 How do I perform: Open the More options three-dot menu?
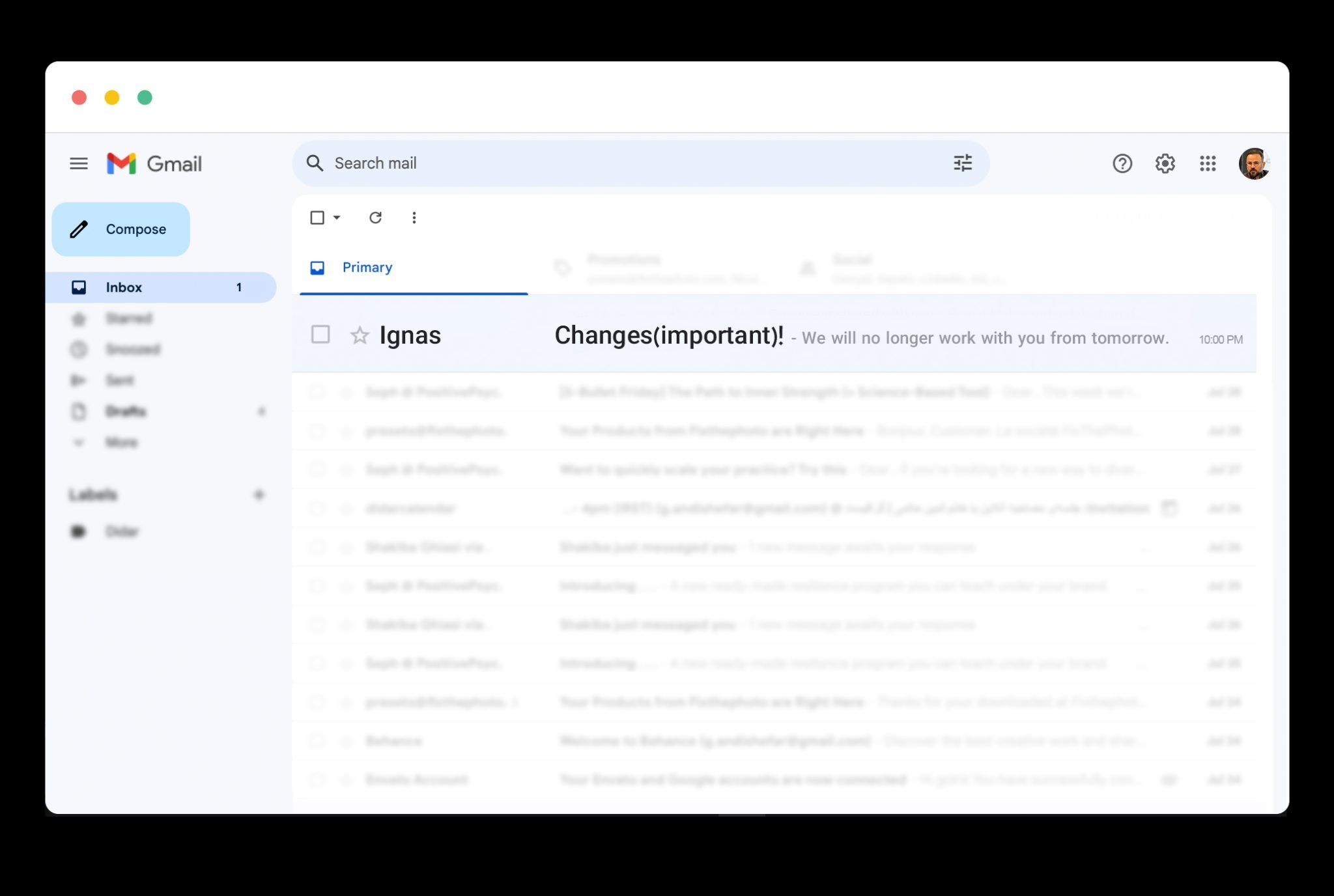[414, 217]
